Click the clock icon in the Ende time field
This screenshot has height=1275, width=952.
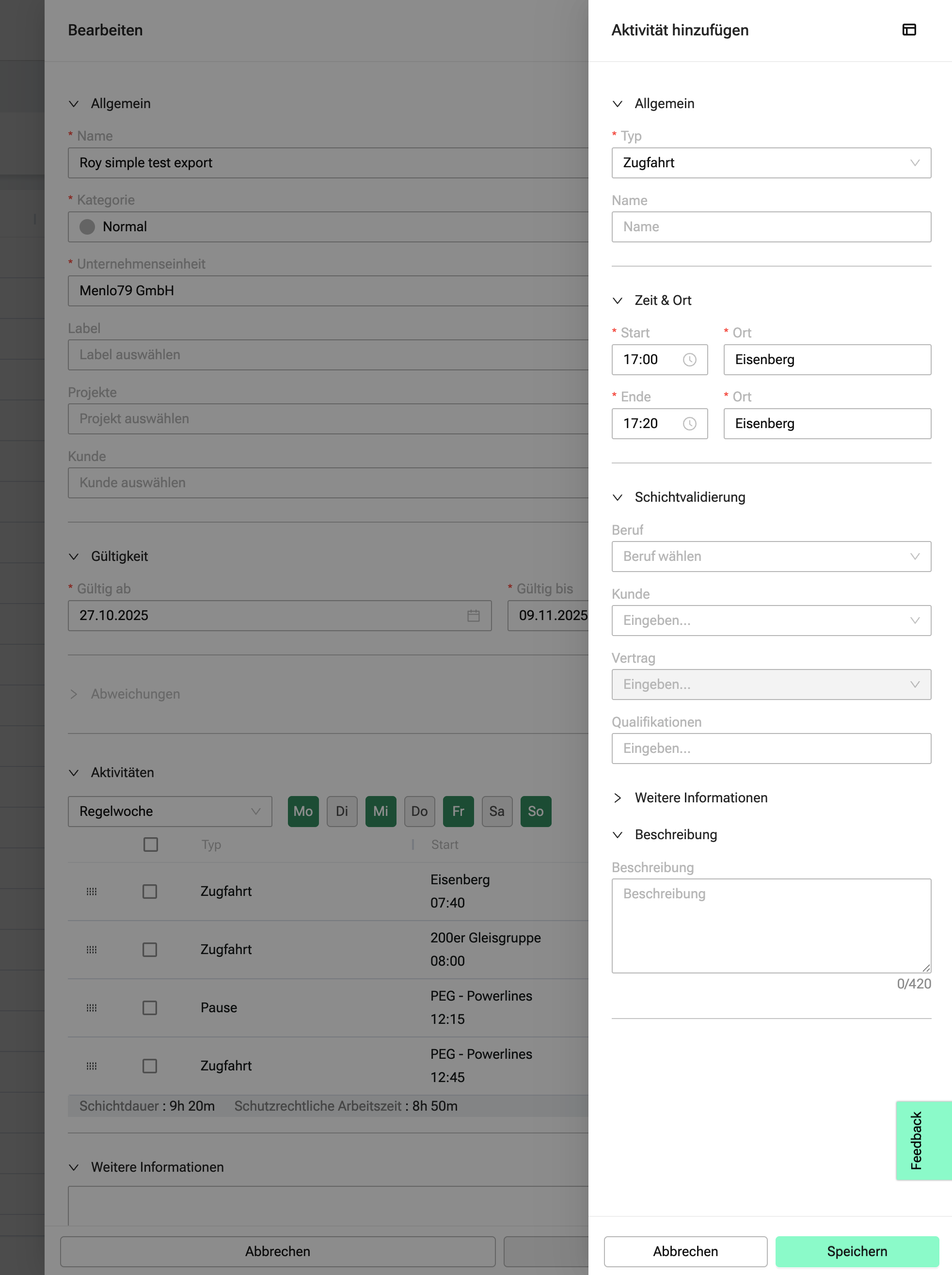[x=689, y=424]
